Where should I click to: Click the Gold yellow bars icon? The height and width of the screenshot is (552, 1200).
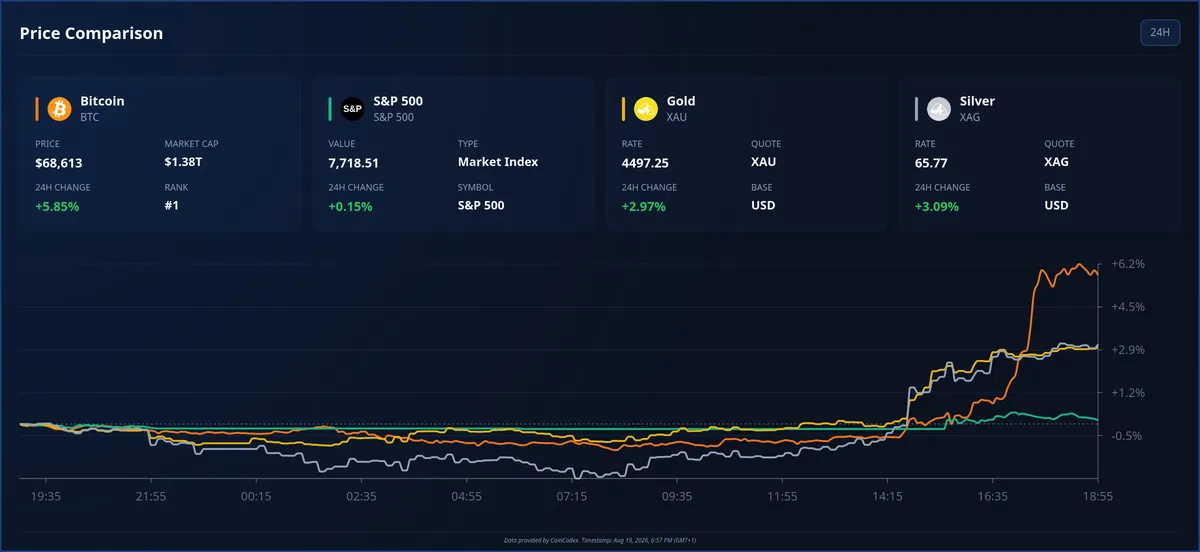[645, 108]
